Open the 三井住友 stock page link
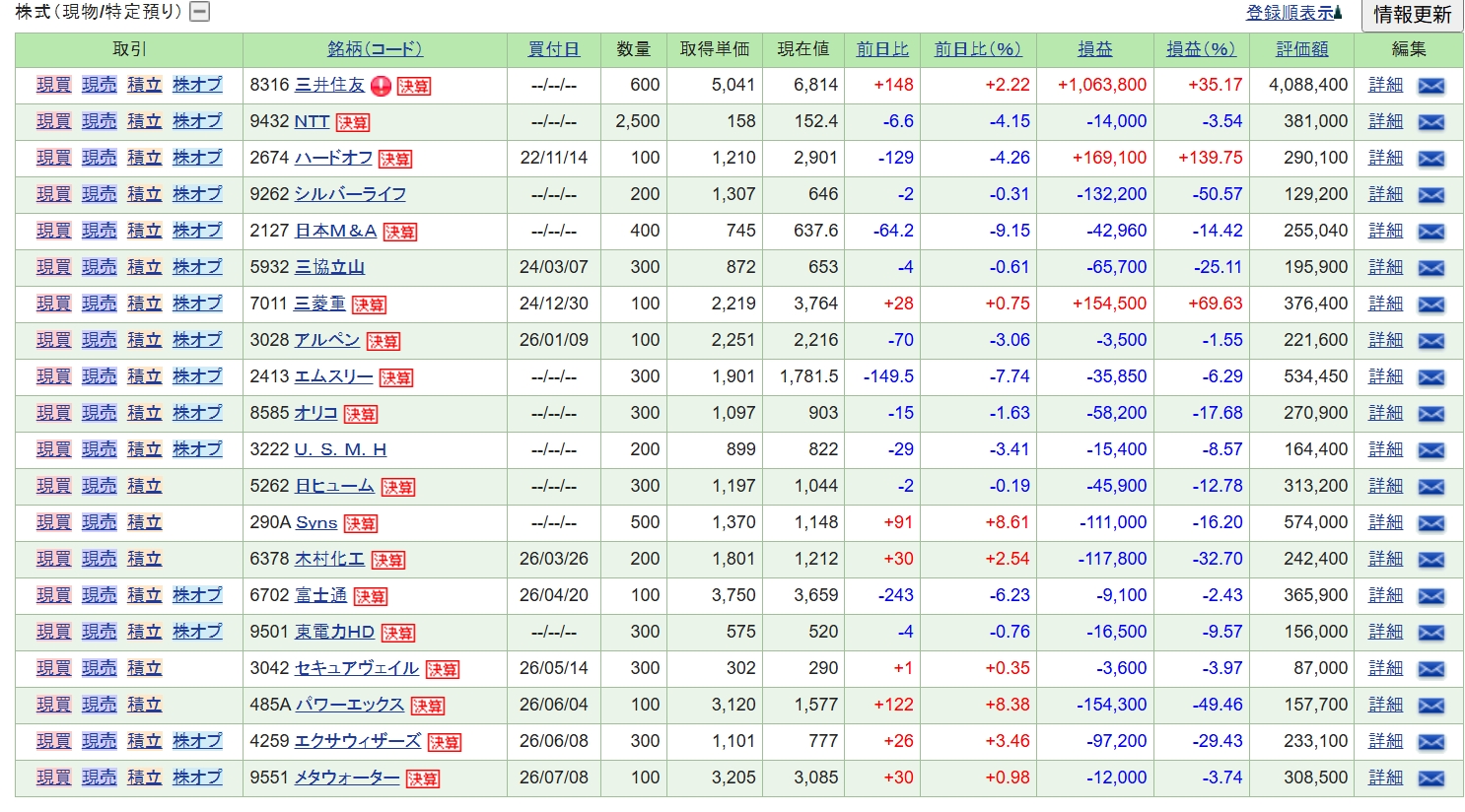 (330, 85)
